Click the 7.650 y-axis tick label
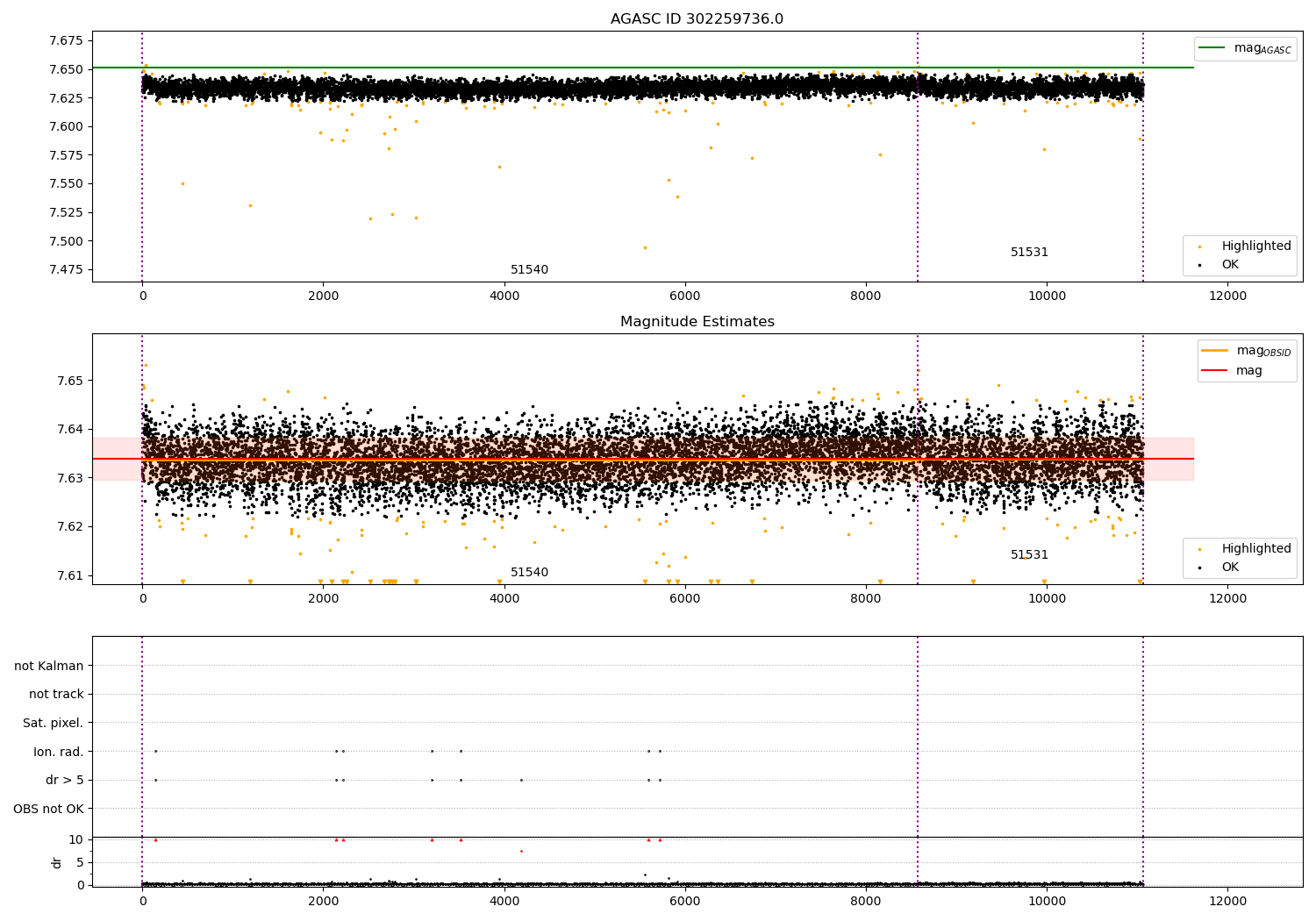 pyautogui.click(x=66, y=69)
